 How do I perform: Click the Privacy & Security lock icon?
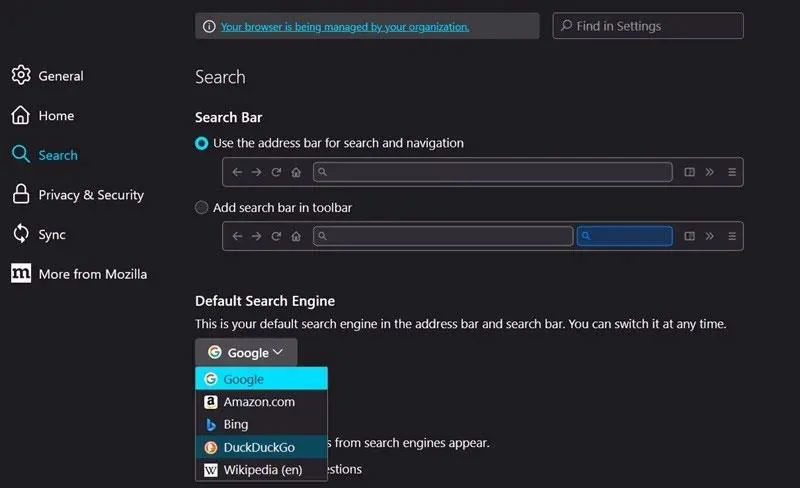(x=21, y=194)
